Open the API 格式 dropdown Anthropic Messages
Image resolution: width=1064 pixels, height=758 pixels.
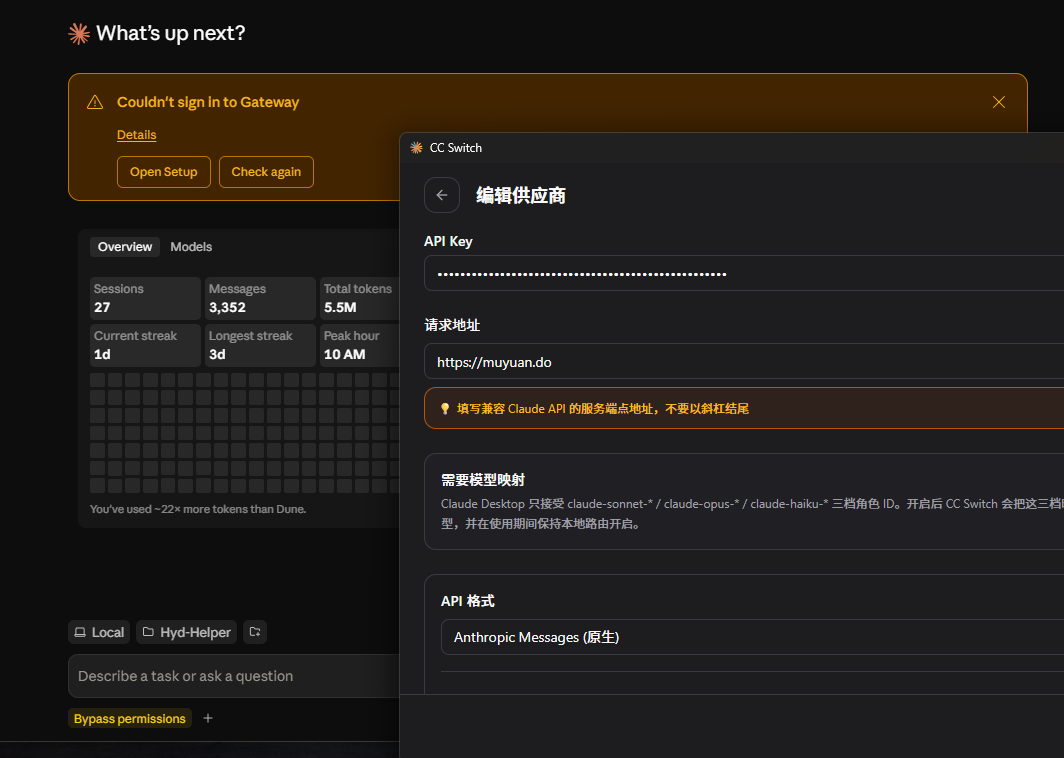pyautogui.click(x=752, y=637)
